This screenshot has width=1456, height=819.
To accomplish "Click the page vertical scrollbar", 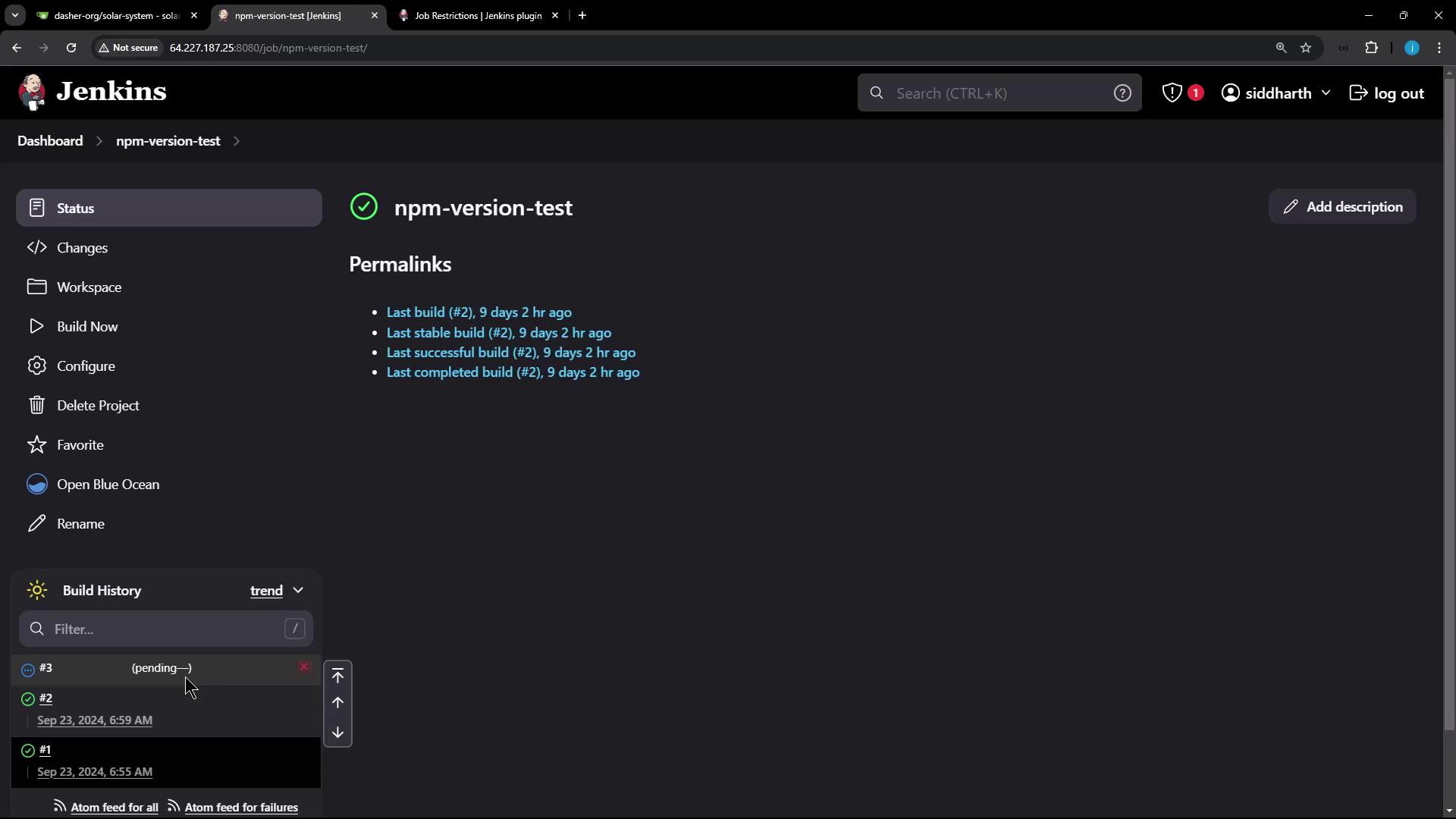I will [x=1449, y=402].
